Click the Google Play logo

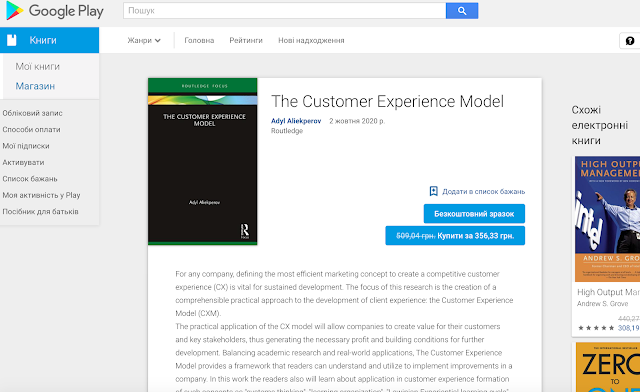coord(55,11)
